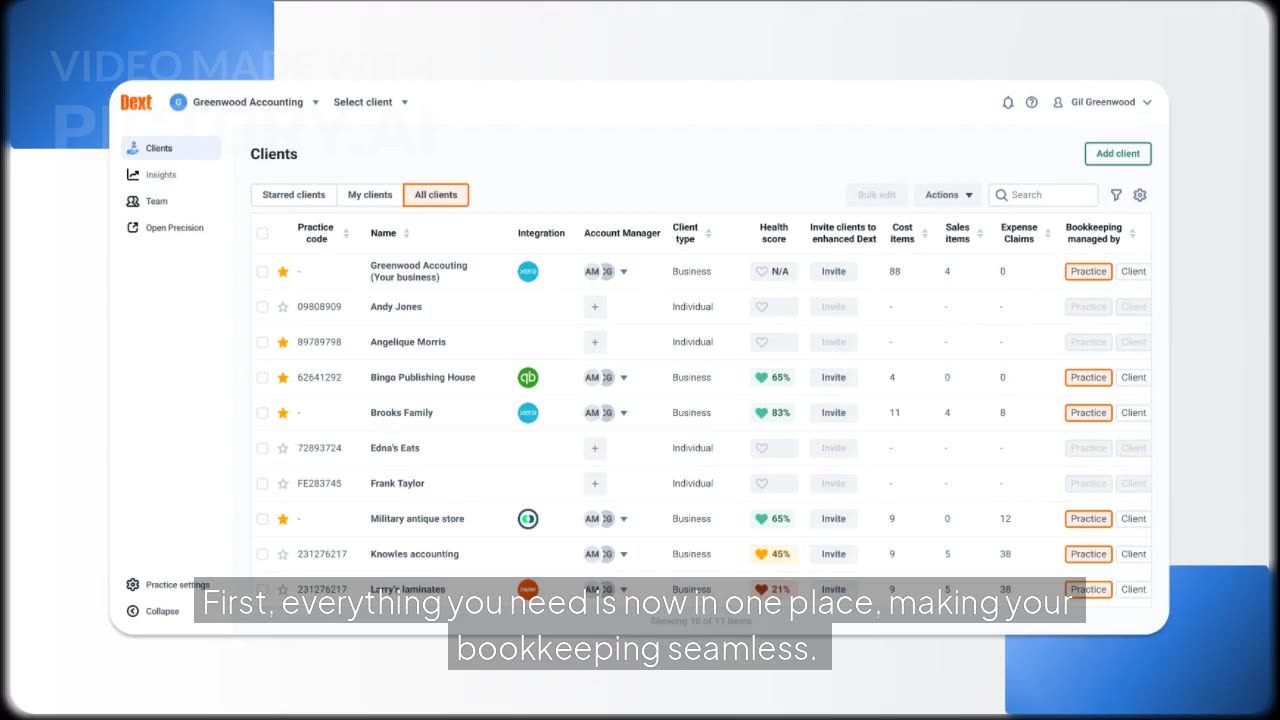
Task: Check the Brooks Family row checkbox
Action: (x=263, y=412)
